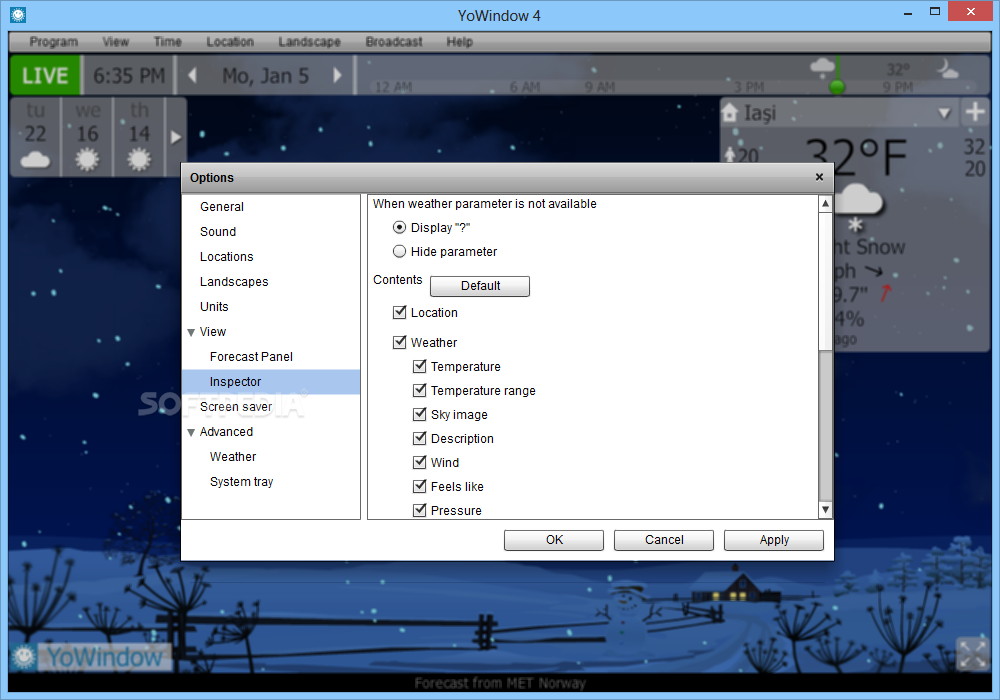Click the LIVE button

click(x=45, y=75)
